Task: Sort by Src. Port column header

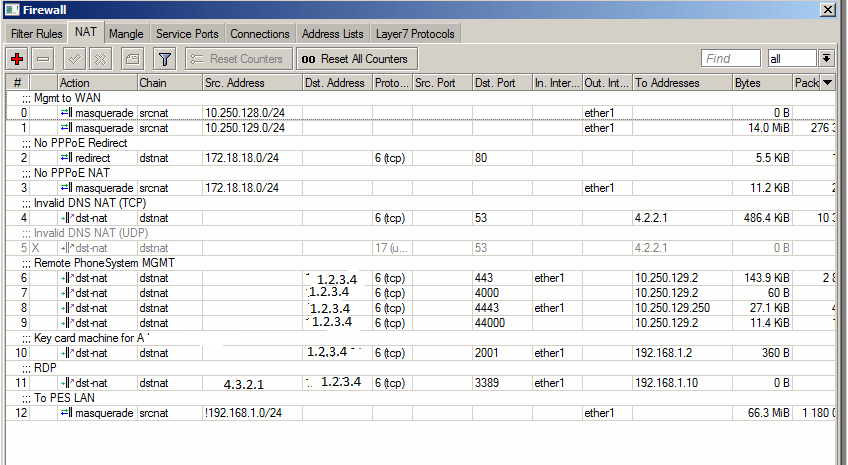Action: [x=442, y=83]
